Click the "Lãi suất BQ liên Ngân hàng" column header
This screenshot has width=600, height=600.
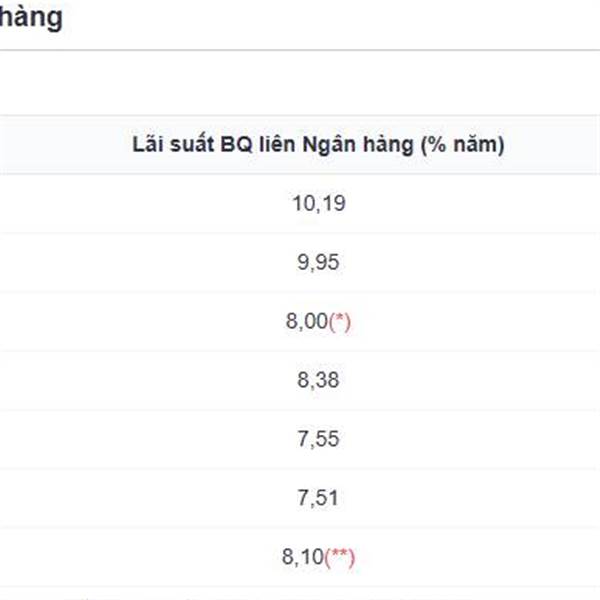pyautogui.click(x=318, y=145)
